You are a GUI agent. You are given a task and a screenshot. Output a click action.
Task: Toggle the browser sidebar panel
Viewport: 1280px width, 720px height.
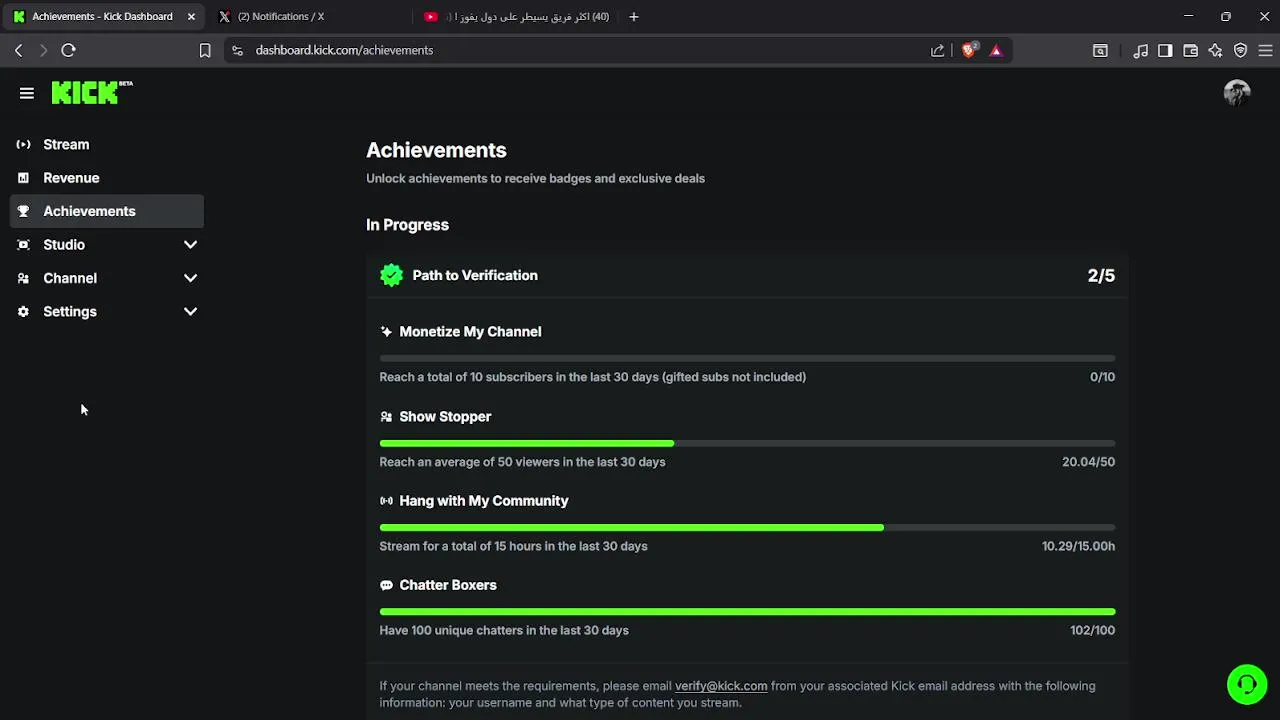(1165, 50)
